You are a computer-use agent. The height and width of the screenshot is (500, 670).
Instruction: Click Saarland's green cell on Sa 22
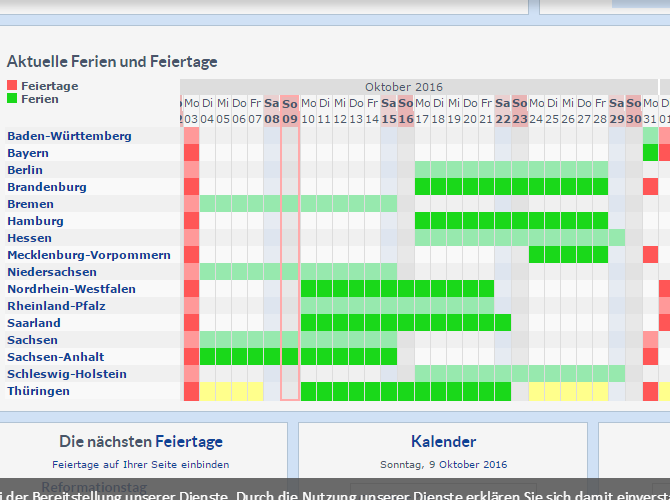(x=503, y=323)
